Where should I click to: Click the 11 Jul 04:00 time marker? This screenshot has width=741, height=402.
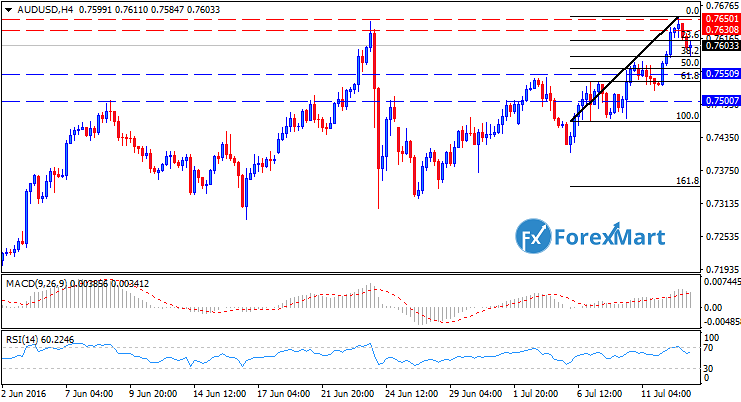click(x=668, y=394)
